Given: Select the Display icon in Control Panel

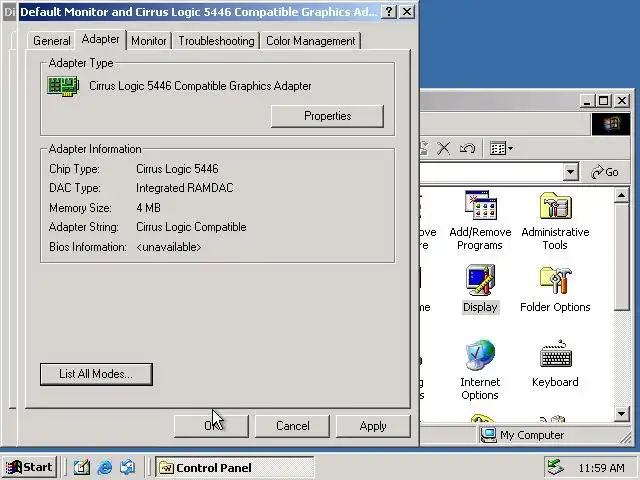Looking at the screenshot, I should pyautogui.click(x=480, y=289).
